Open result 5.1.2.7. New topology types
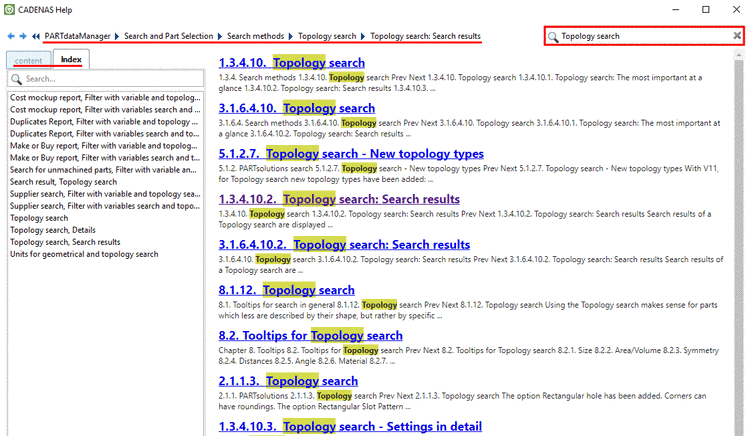Screen dimensions: 750x436 pyautogui.click(x=351, y=153)
